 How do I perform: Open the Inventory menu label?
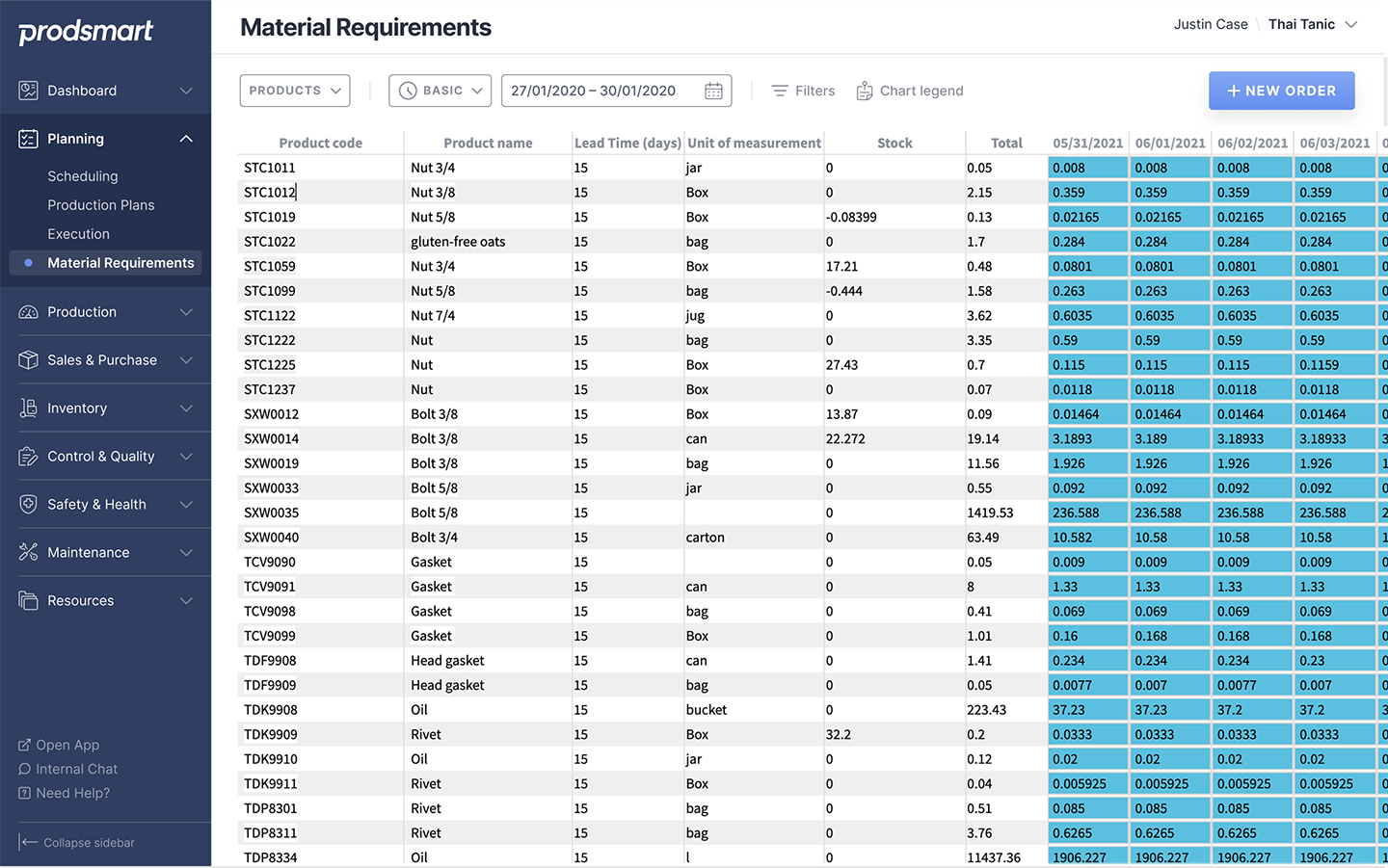(x=77, y=408)
